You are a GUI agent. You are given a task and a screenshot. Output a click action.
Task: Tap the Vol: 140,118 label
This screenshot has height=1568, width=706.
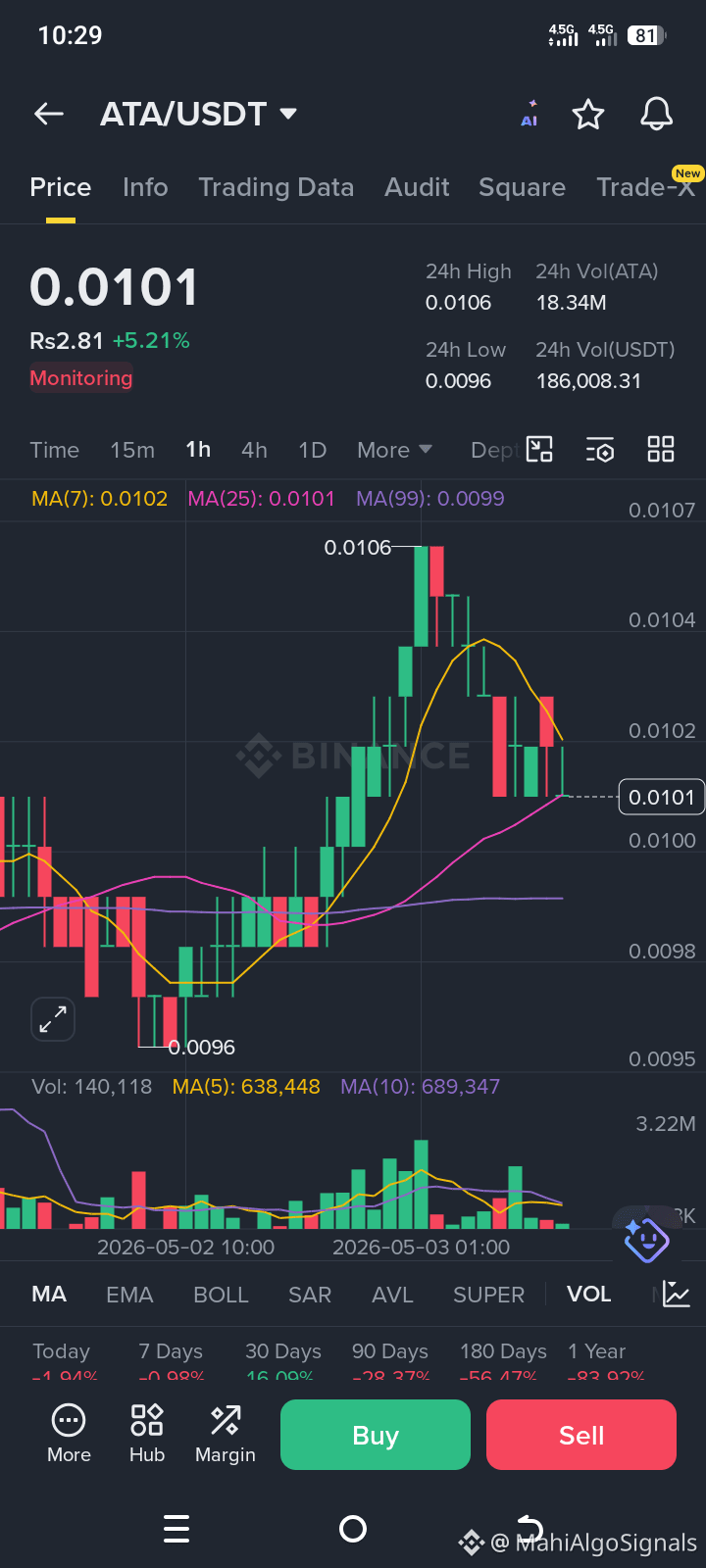[92, 1086]
